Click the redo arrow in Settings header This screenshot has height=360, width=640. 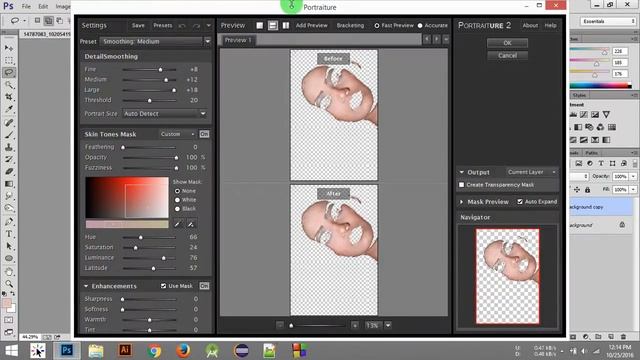[196, 26]
